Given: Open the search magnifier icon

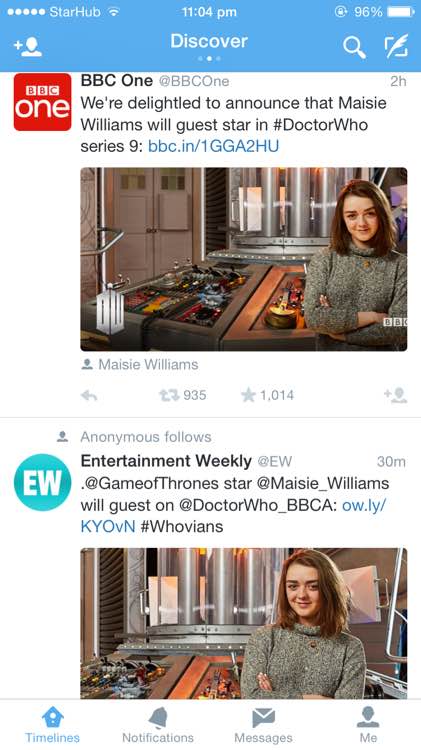Looking at the screenshot, I should (x=354, y=47).
